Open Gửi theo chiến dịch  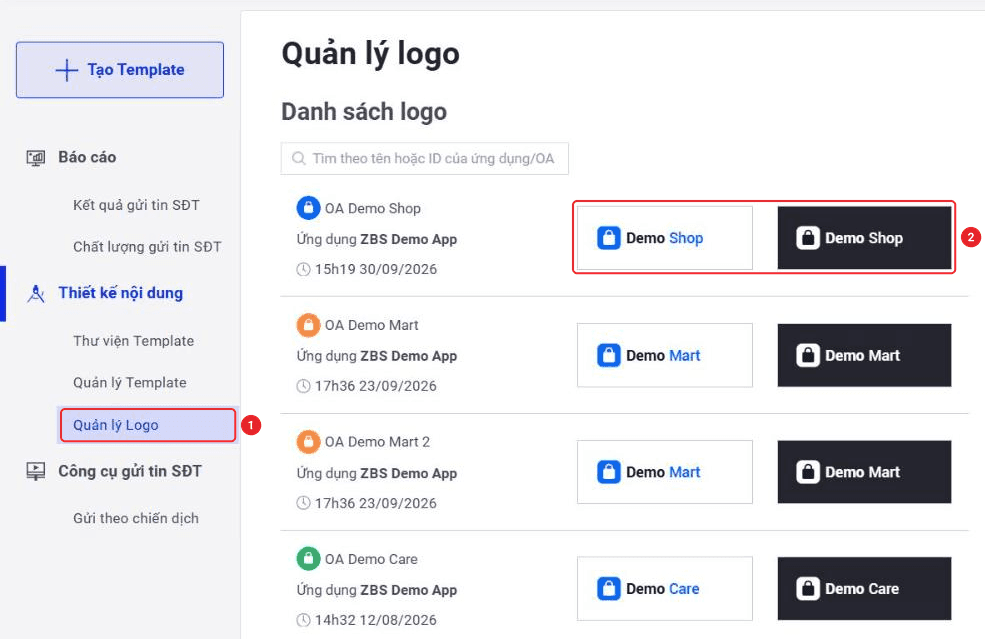pyautogui.click(x=136, y=518)
